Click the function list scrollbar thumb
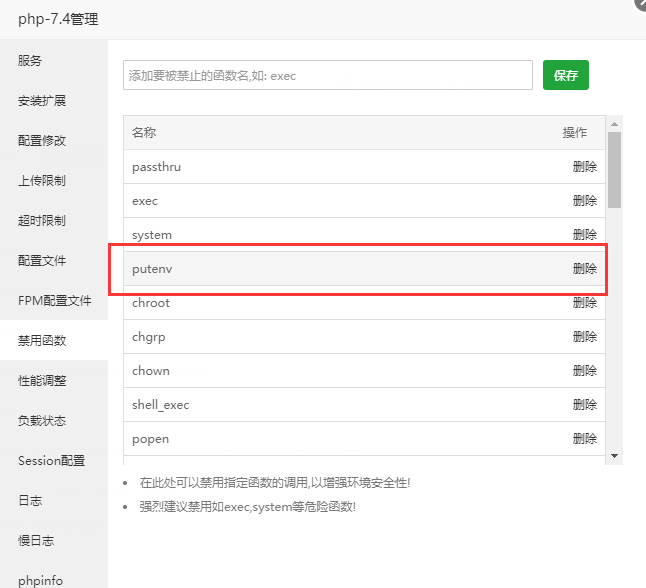 (x=614, y=170)
